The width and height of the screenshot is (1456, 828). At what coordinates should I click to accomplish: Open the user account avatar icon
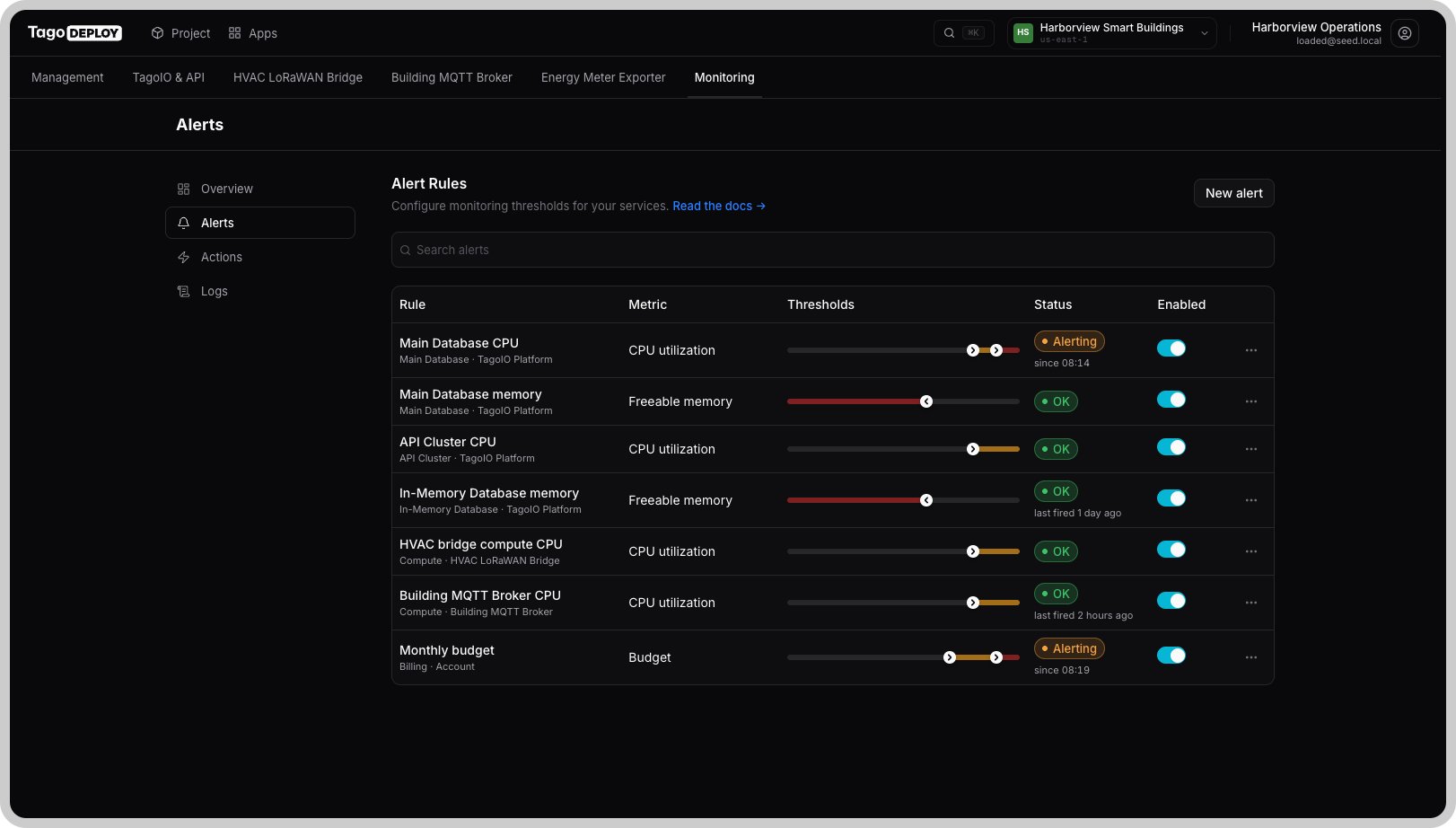tap(1405, 33)
